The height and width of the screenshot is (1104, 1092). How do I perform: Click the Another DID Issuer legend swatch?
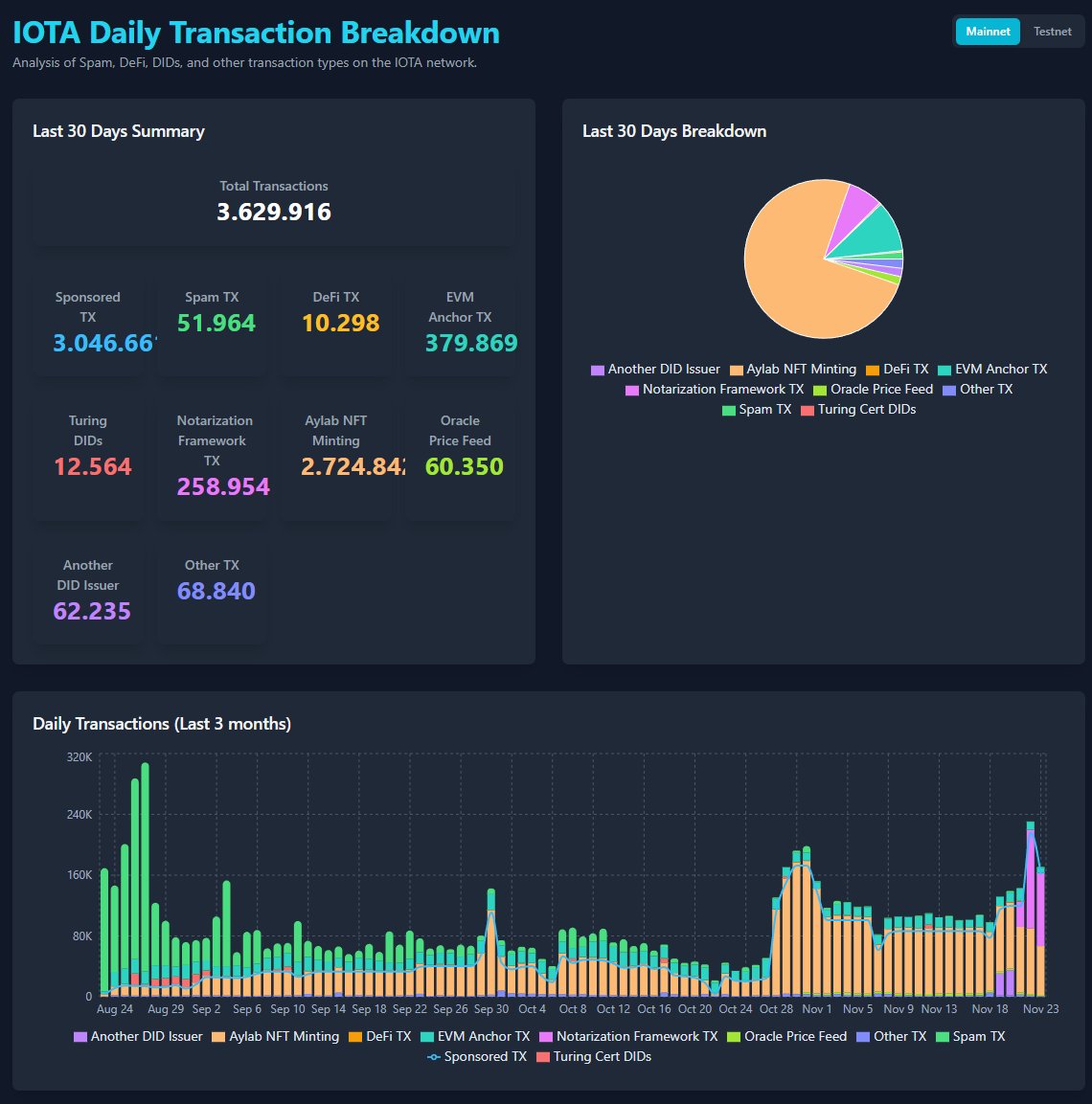[597, 369]
